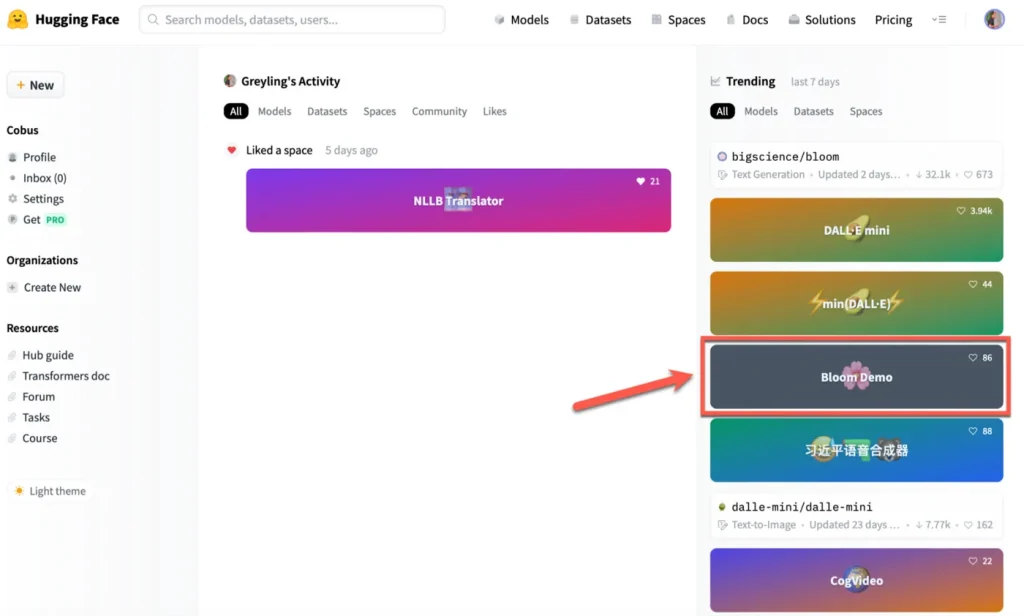Click the Greyling's Activity avatar icon
The width and height of the screenshot is (1024, 616).
230,81
